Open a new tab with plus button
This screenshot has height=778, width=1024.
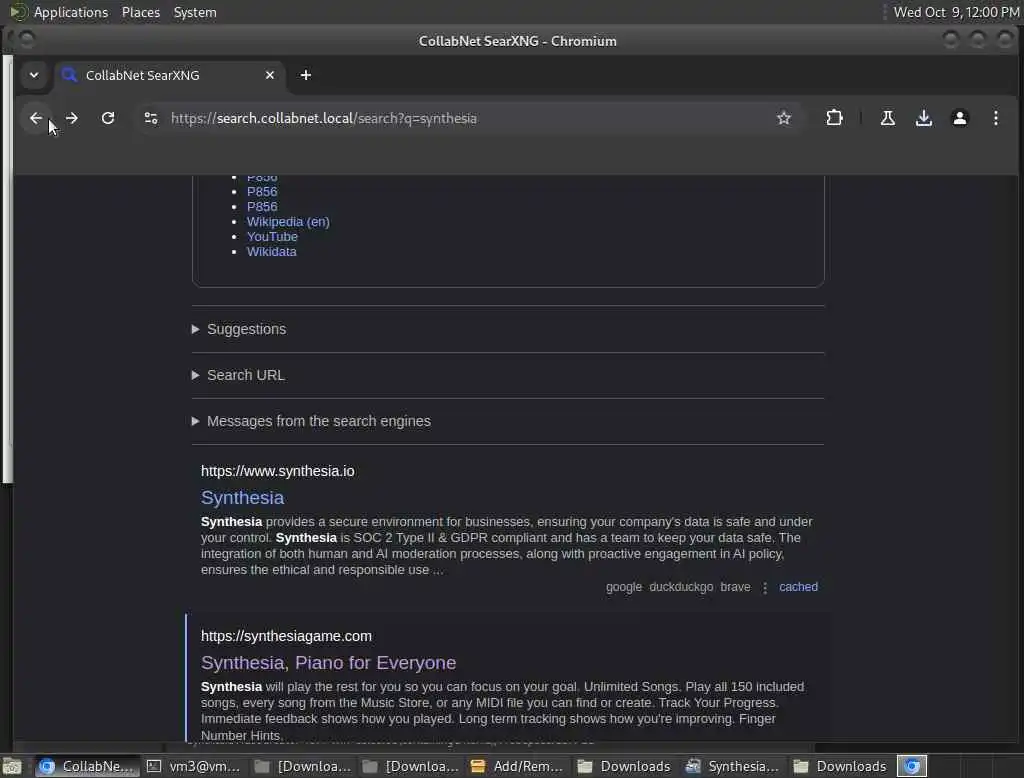306,75
